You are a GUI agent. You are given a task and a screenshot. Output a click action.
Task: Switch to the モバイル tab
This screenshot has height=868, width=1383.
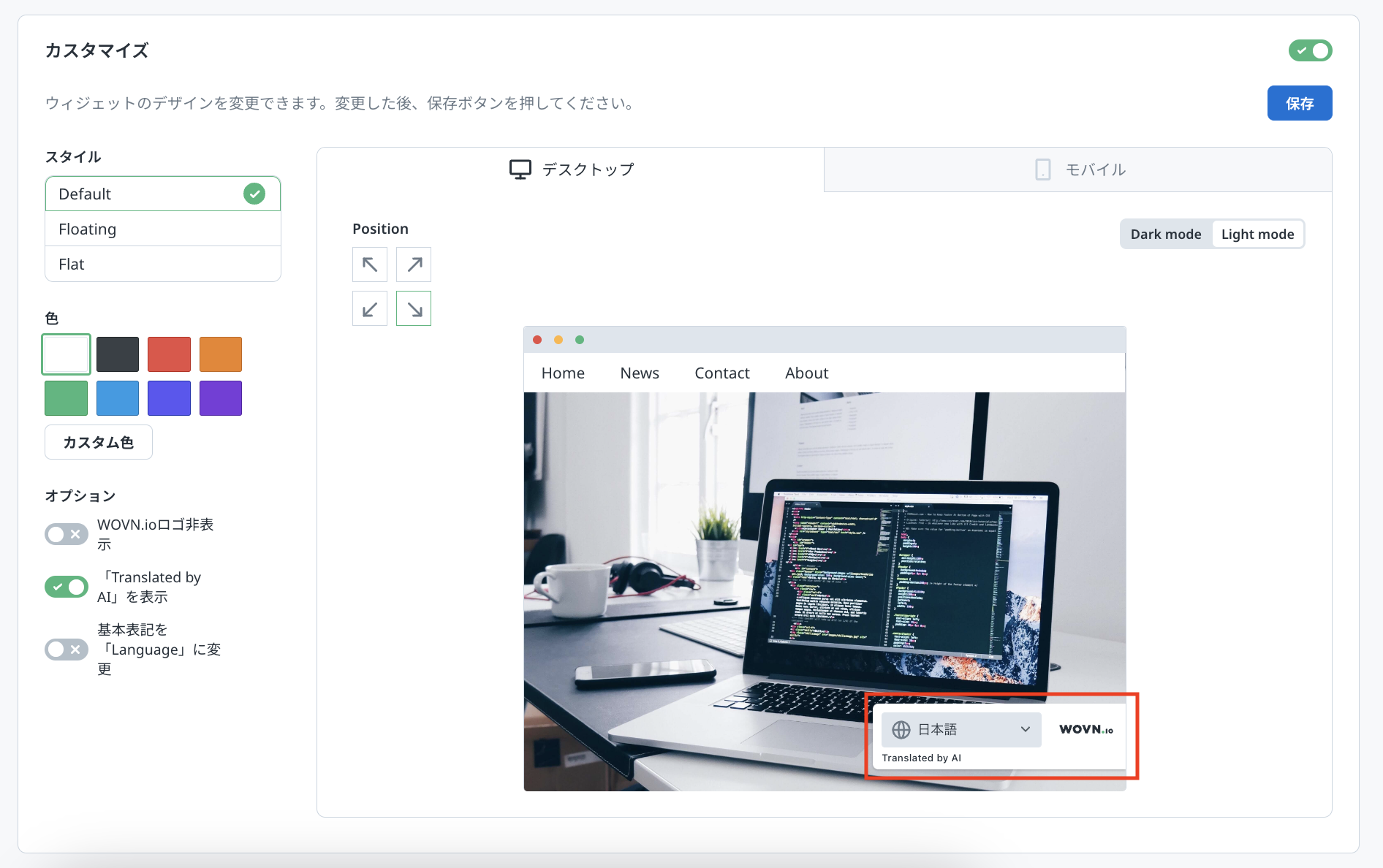[x=1079, y=170]
